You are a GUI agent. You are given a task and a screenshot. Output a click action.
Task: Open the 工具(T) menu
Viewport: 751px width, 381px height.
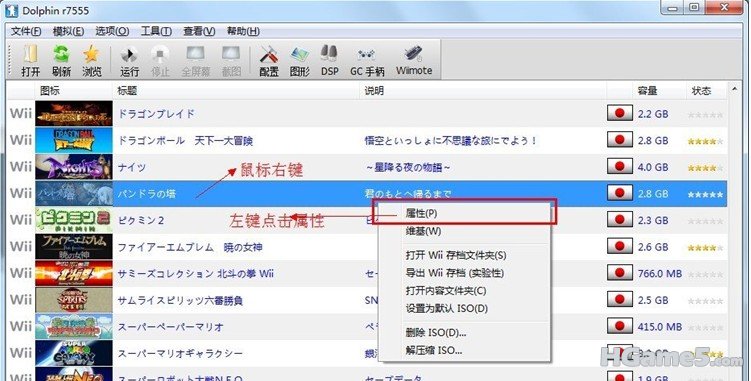point(156,31)
